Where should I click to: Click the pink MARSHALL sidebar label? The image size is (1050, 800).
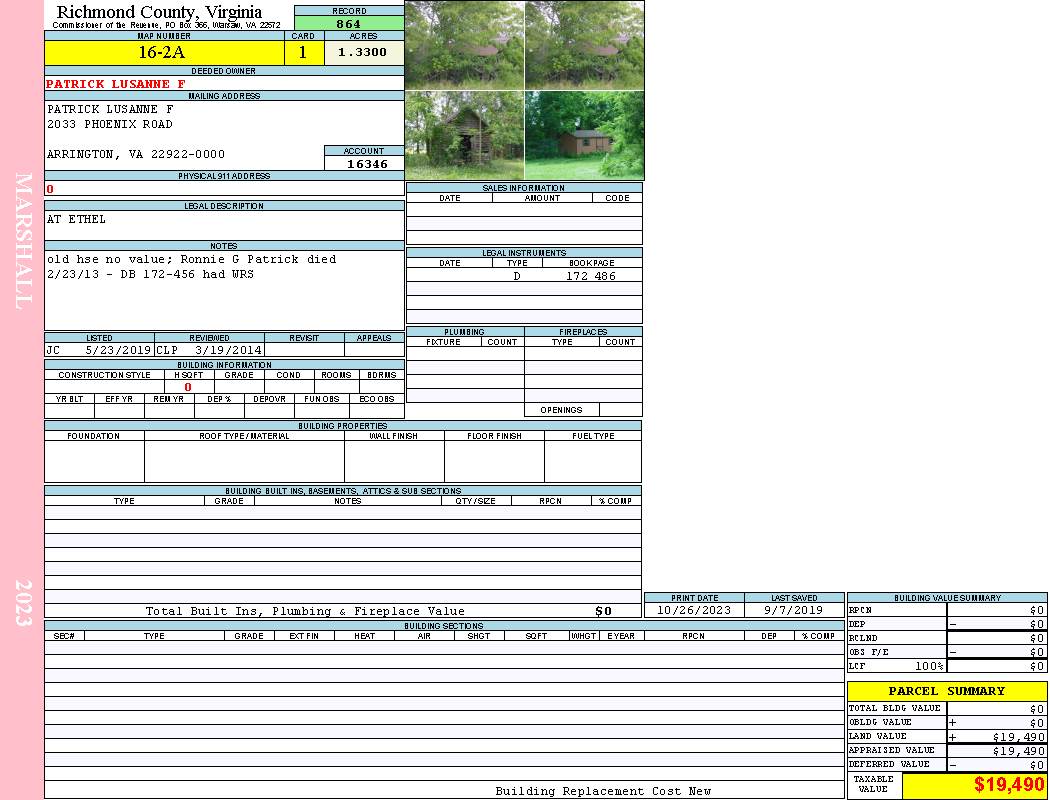coord(24,240)
